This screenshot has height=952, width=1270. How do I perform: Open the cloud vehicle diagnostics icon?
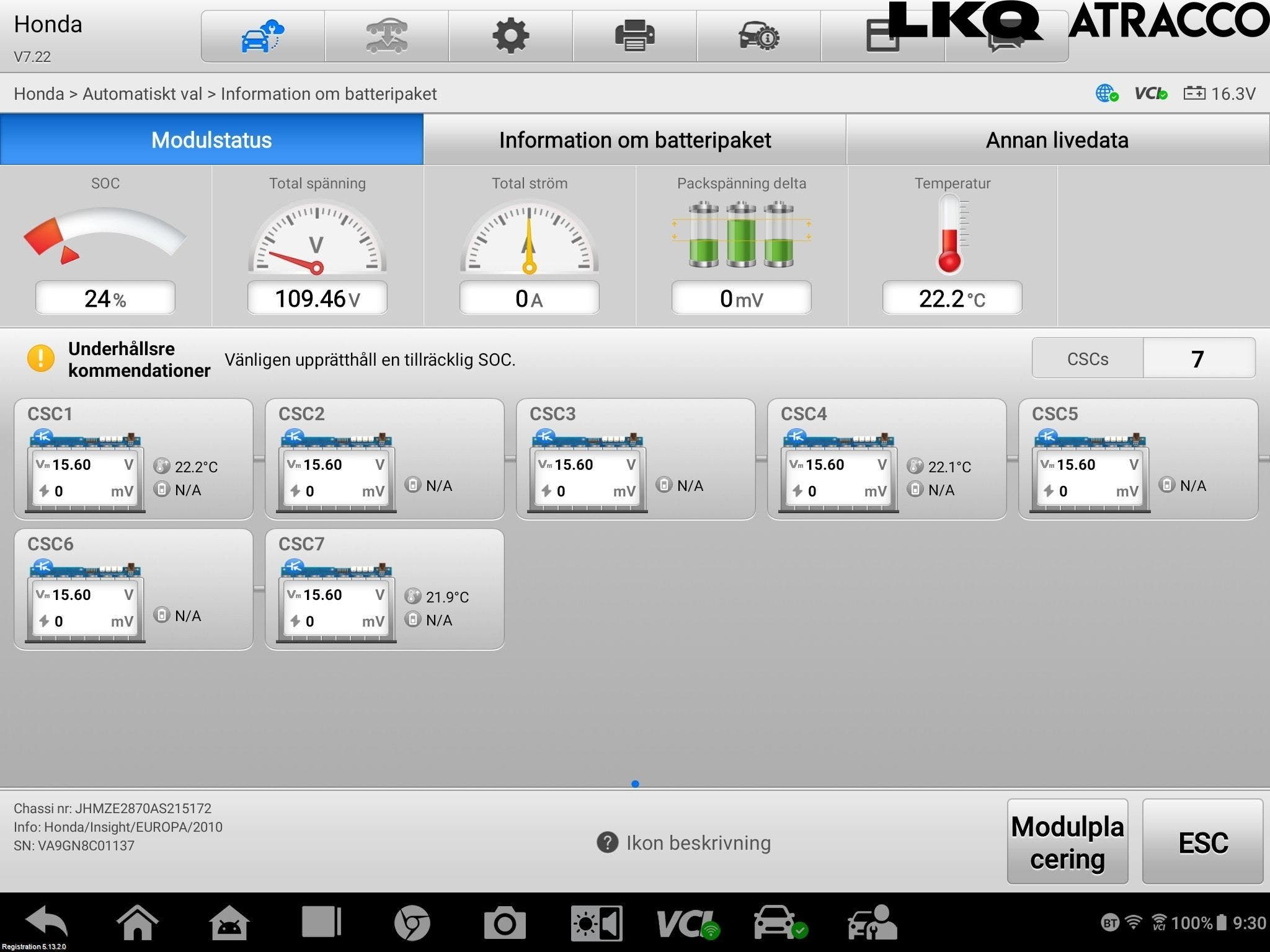click(x=262, y=36)
